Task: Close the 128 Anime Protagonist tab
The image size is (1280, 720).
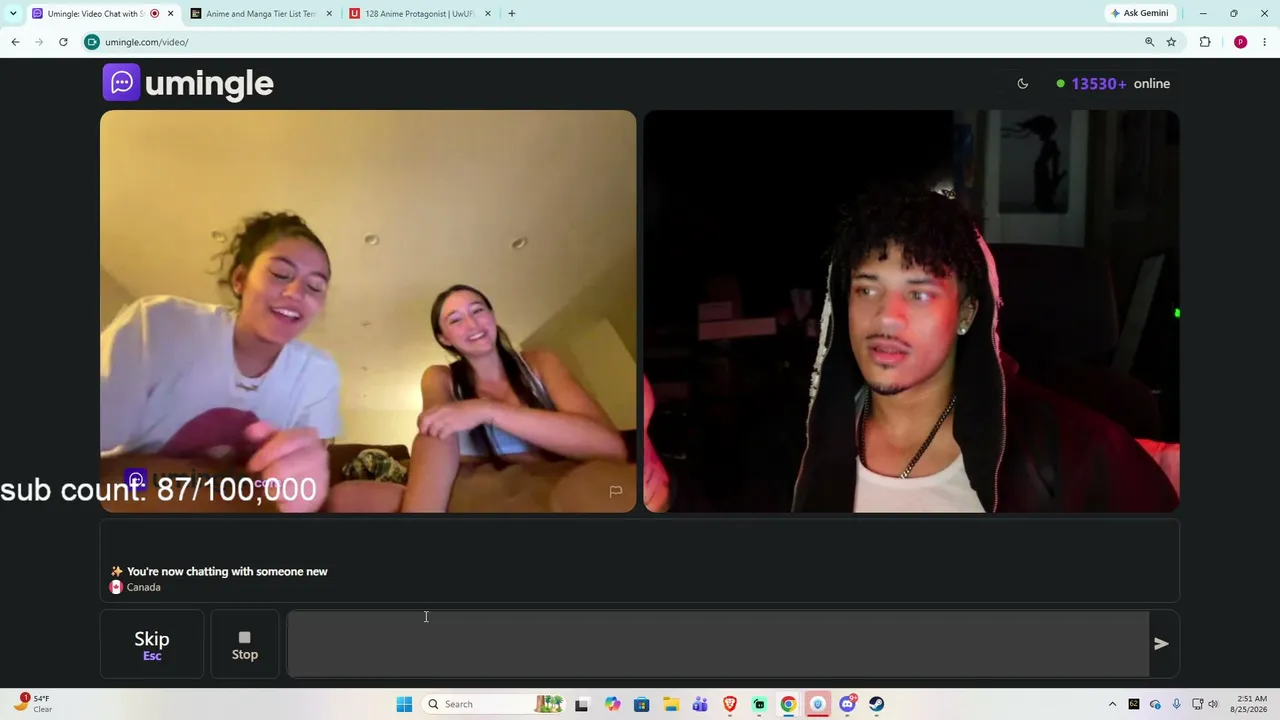Action: [488, 14]
